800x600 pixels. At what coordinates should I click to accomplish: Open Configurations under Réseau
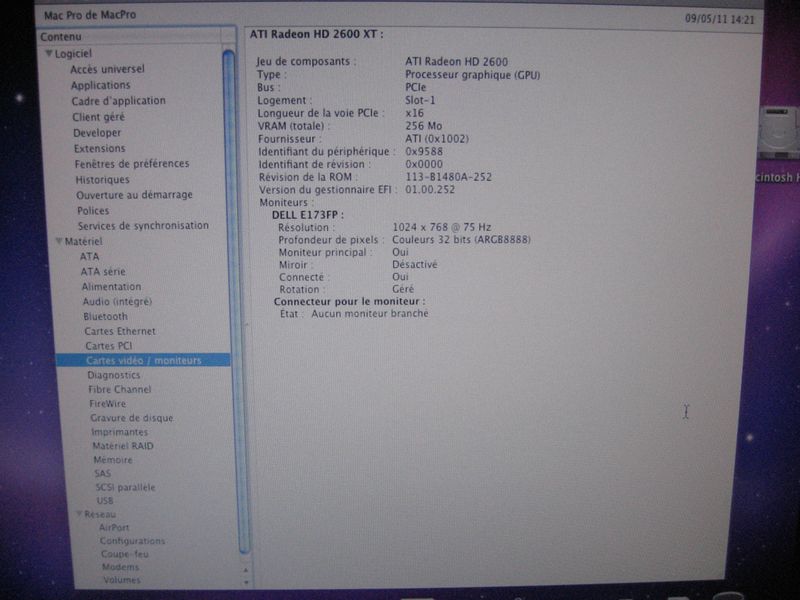pos(132,541)
